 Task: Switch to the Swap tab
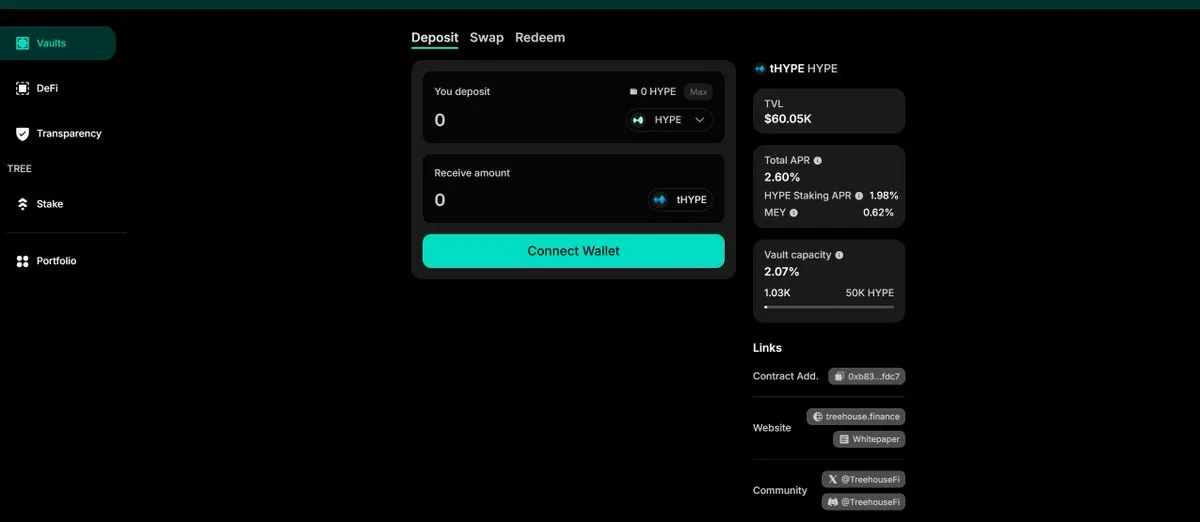click(487, 38)
